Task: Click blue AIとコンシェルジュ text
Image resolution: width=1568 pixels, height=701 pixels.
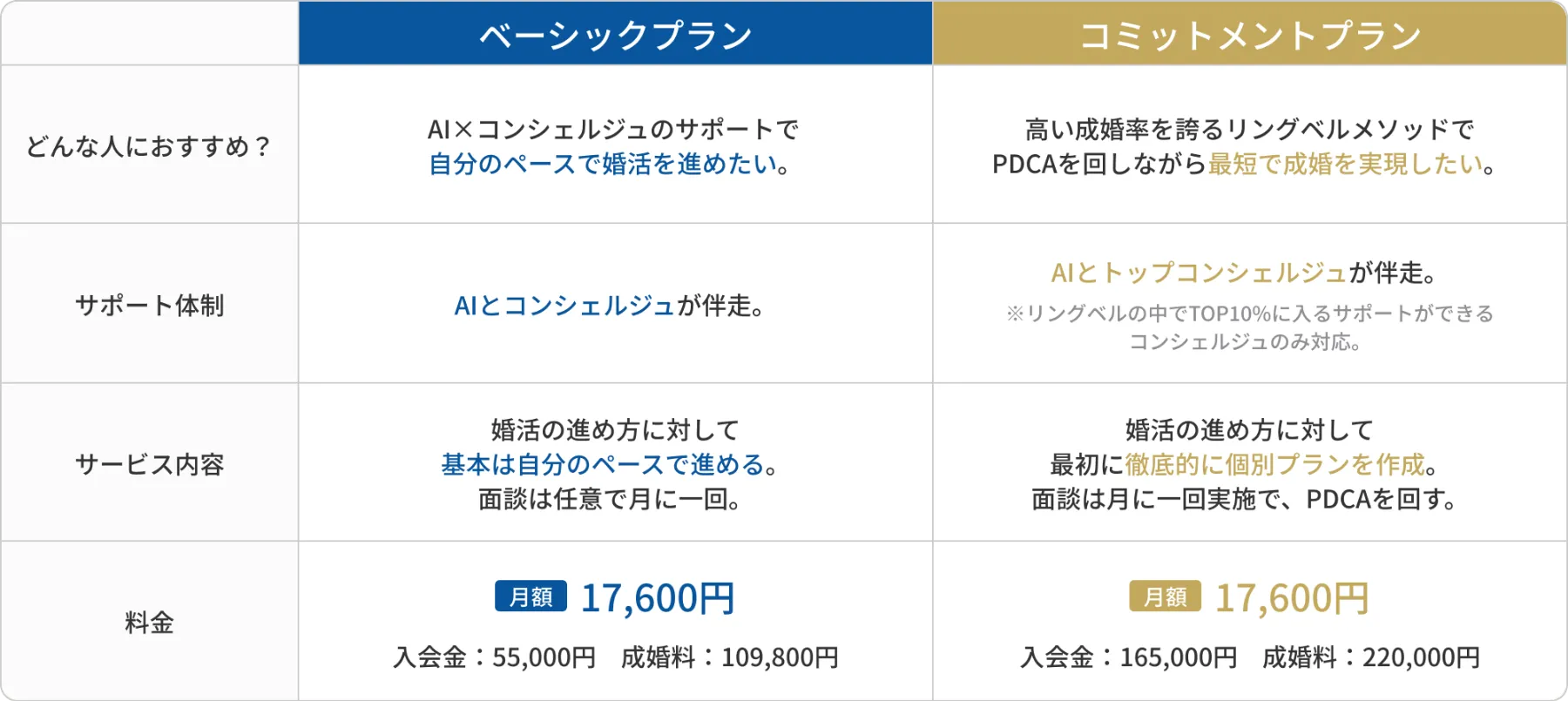Action: click(564, 305)
